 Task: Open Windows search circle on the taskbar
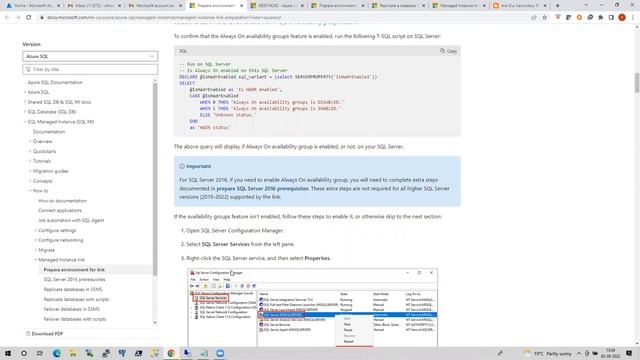(24, 353)
